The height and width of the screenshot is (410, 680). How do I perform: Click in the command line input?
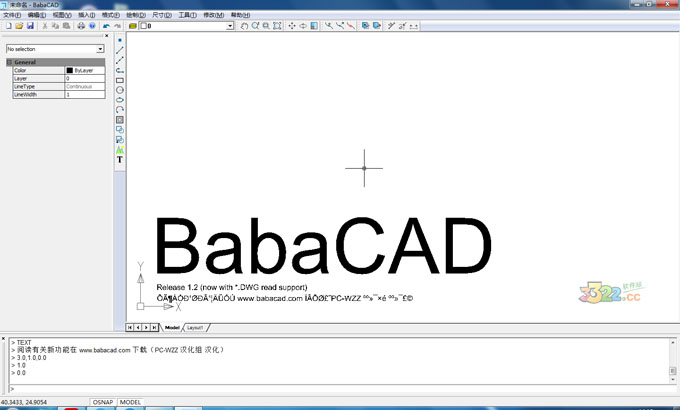(343, 389)
